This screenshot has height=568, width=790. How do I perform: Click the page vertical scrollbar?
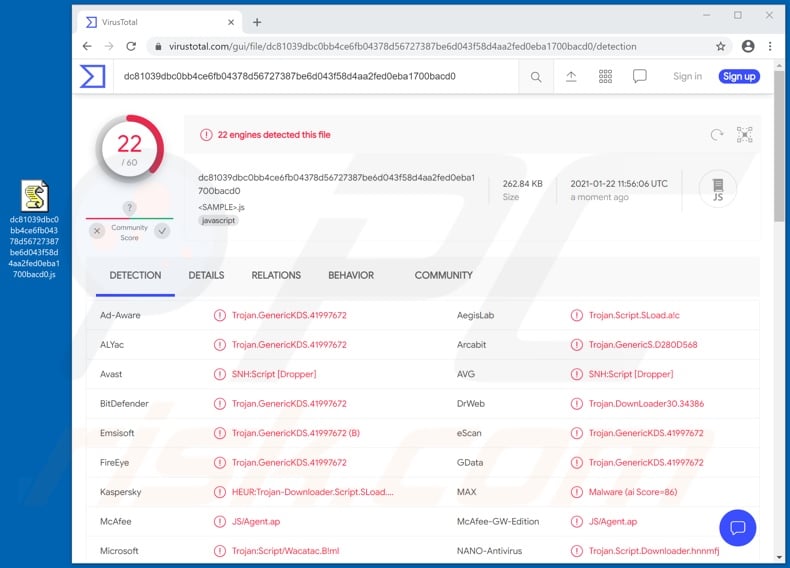tap(779, 145)
